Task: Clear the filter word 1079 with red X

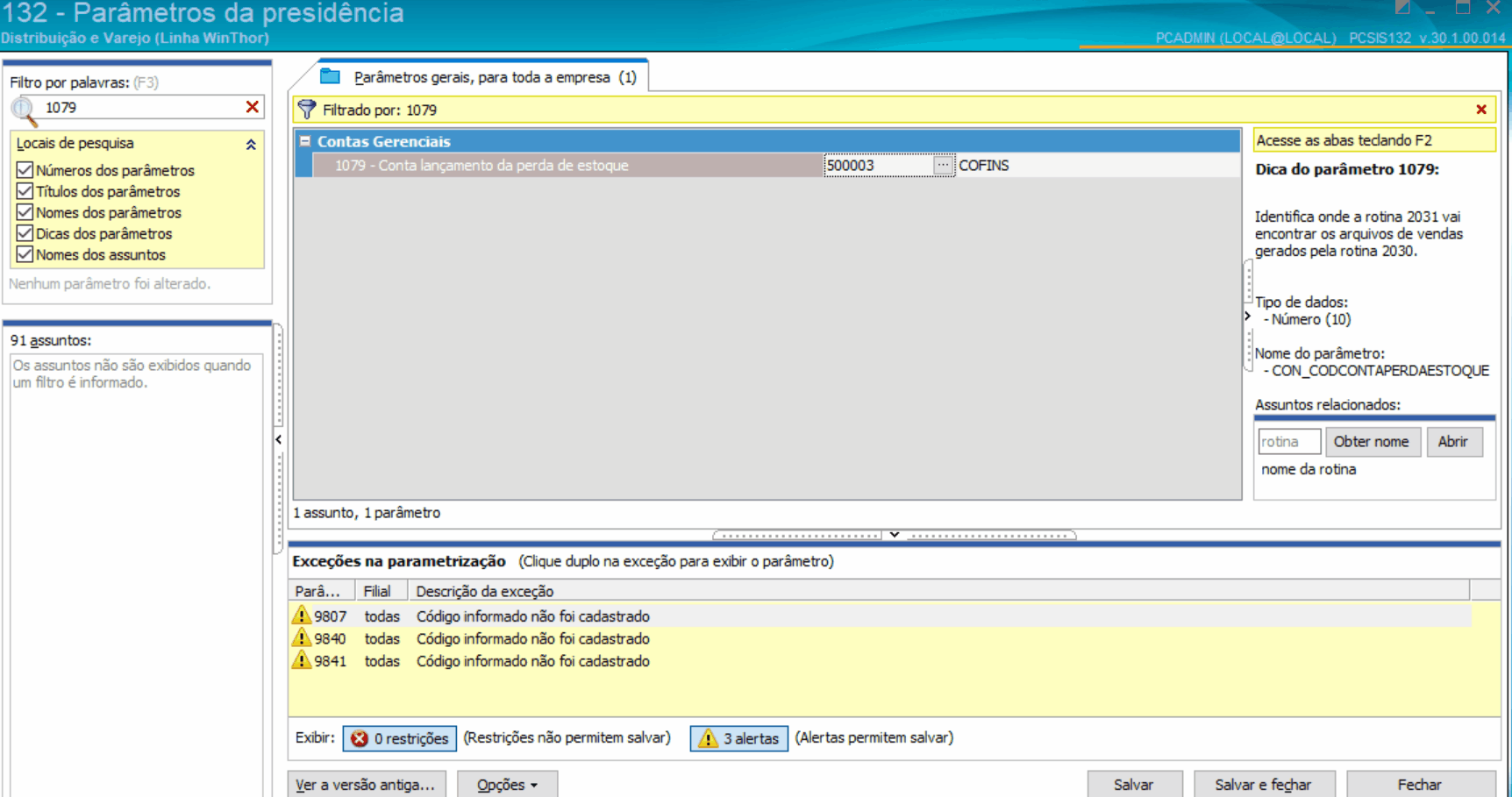Action: (253, 107)
